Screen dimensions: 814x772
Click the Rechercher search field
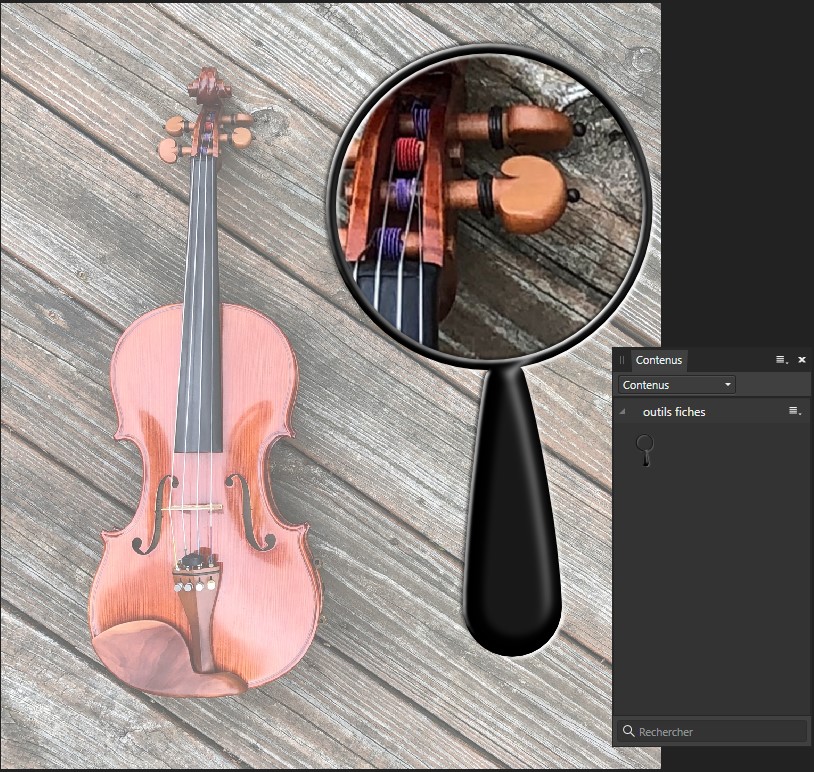[x=712, y=732]
